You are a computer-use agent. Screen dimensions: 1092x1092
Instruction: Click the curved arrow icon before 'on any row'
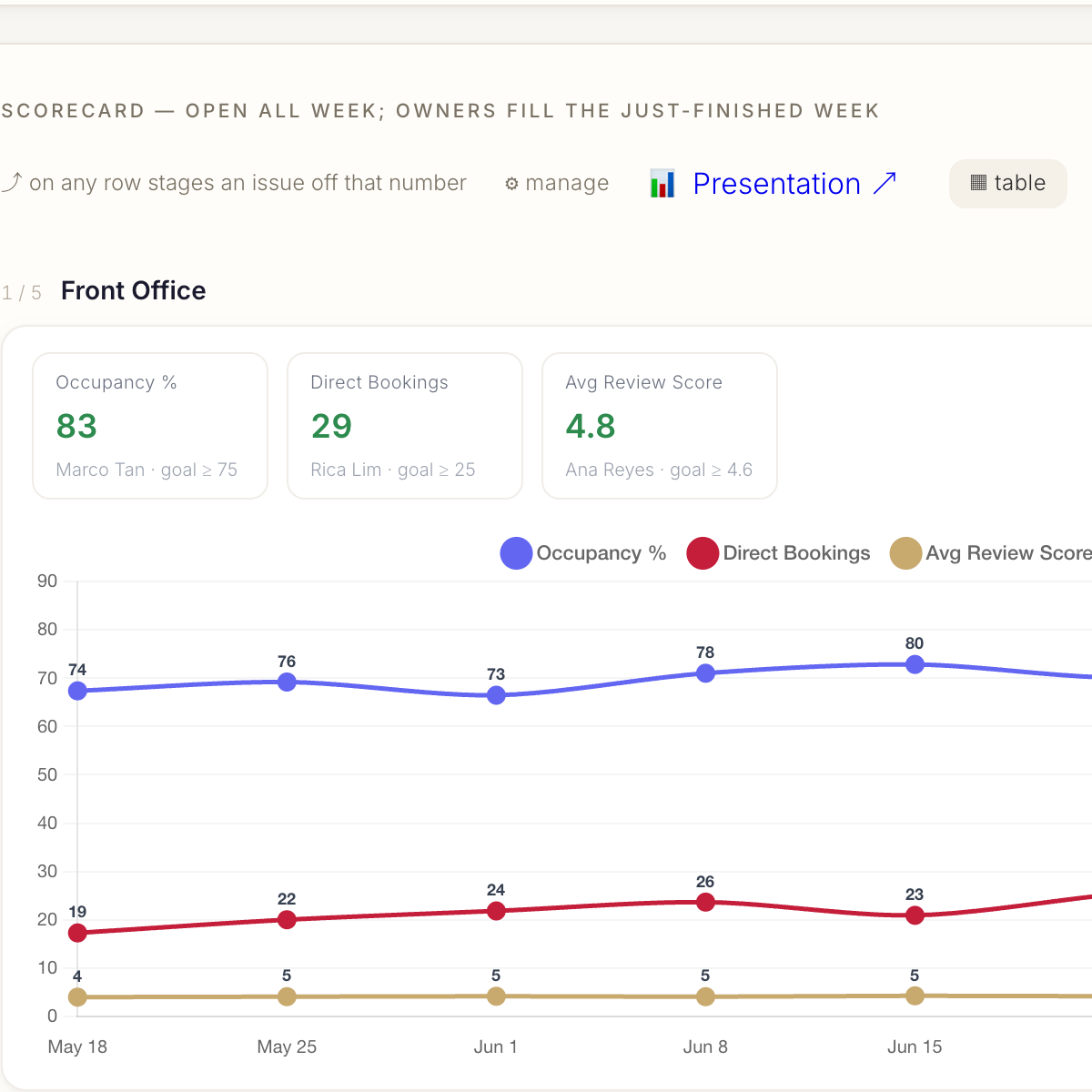click(x=11, y=182)
